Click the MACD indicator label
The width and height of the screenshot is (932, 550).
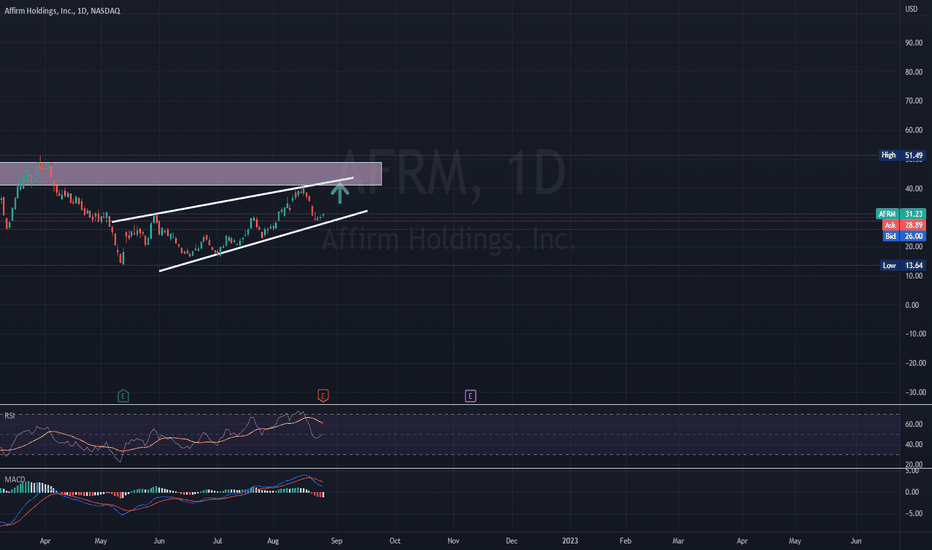[x=15, y=479]
